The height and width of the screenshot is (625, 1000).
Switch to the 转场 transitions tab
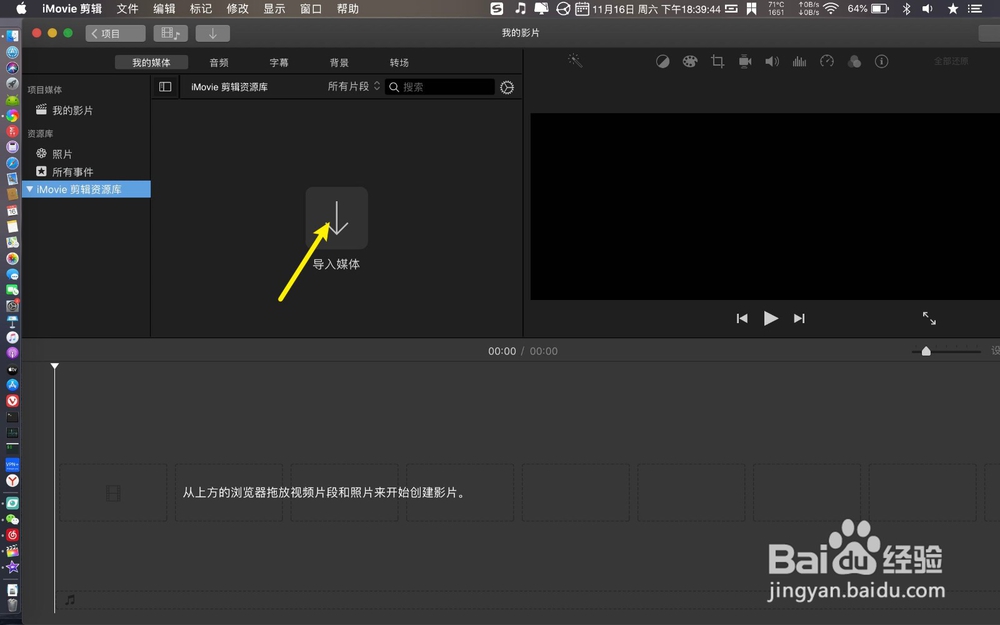tap(399, 62)
